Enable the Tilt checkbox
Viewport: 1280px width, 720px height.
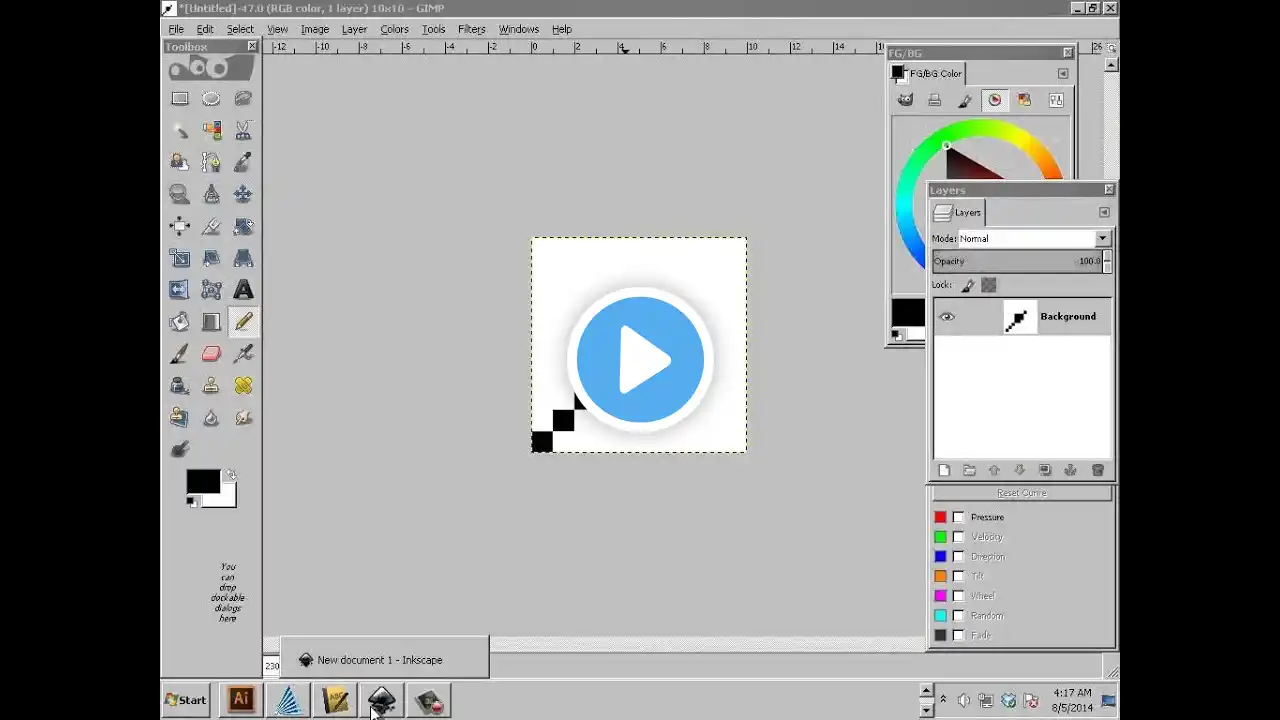pyautogui.click(x=958, y=576)
